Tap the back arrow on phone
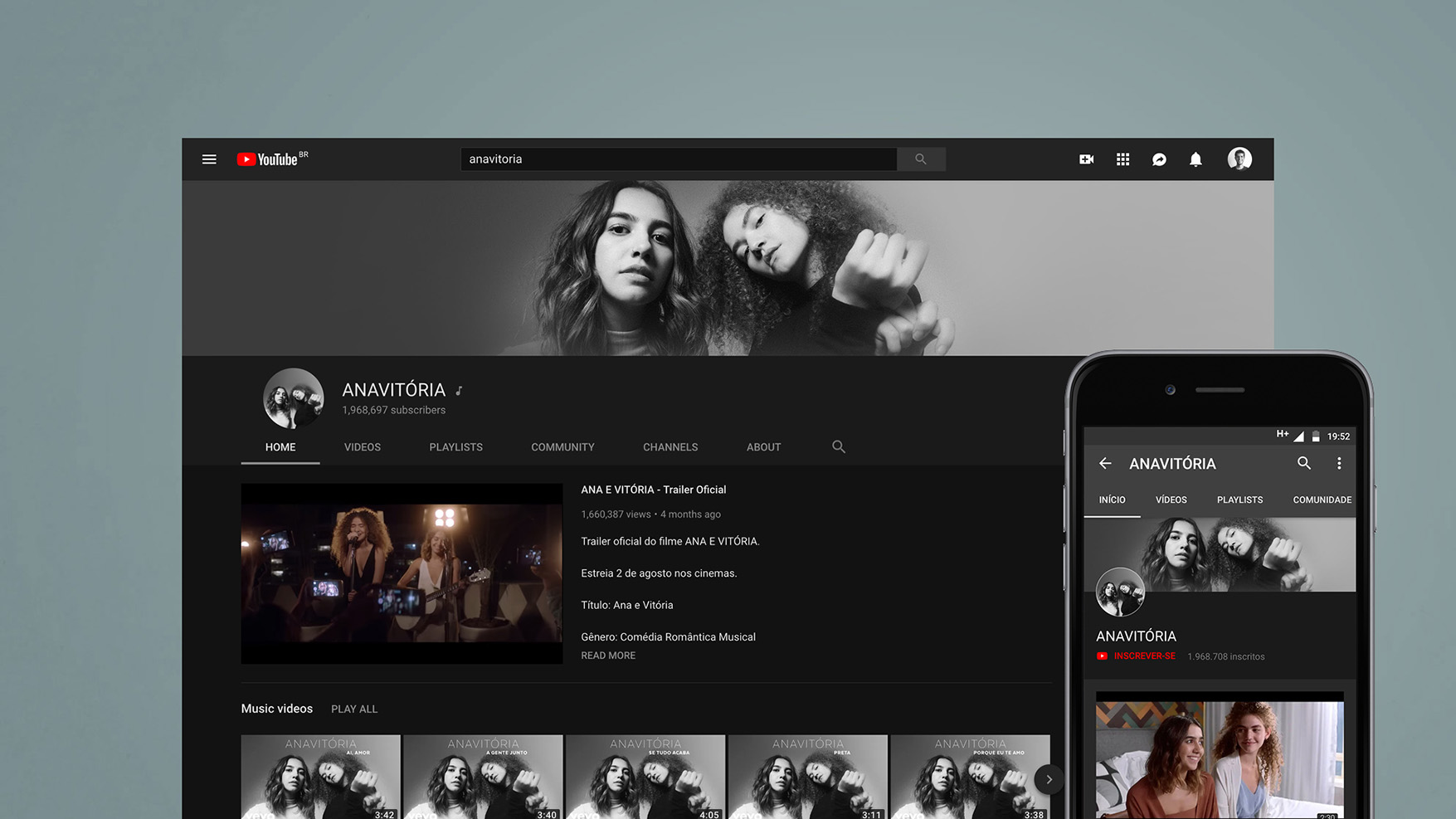The width and height of the screenshot is (1456, 819). 1105,464
